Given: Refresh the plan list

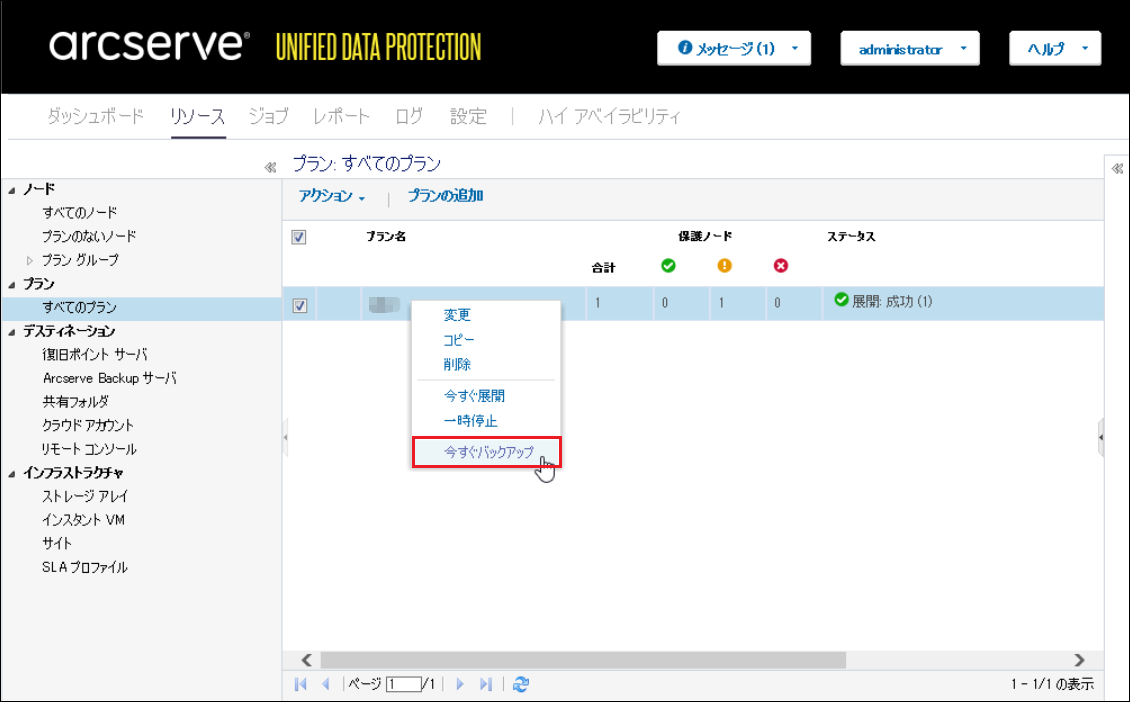Looking at the screenshot, I should pyautogui.click(x=521, y=684).
